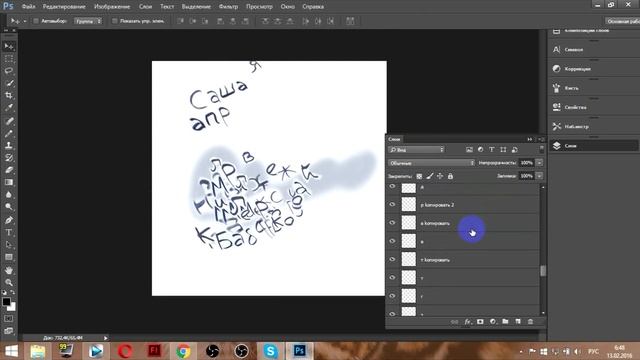This screenshot has width=640, height=360.
Task: Toggle Quick Mask mode icon
Action: tap(9, 318)
